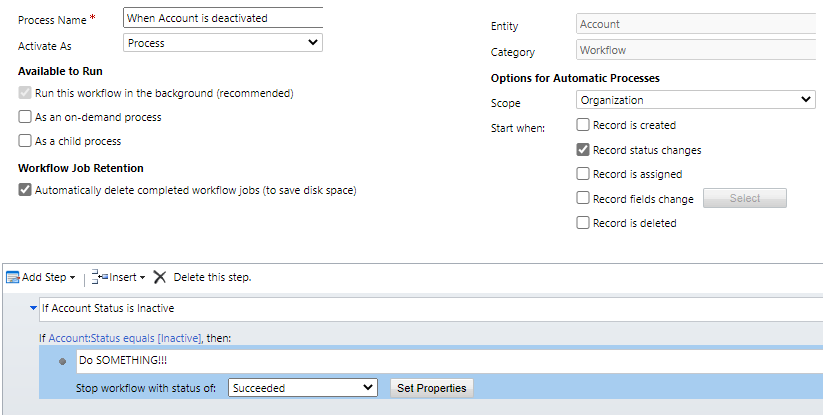Viewport: 823px width, 415px height.
Task: Toggle Automatically delete completed workflow jobs
Action: (25, 189)
